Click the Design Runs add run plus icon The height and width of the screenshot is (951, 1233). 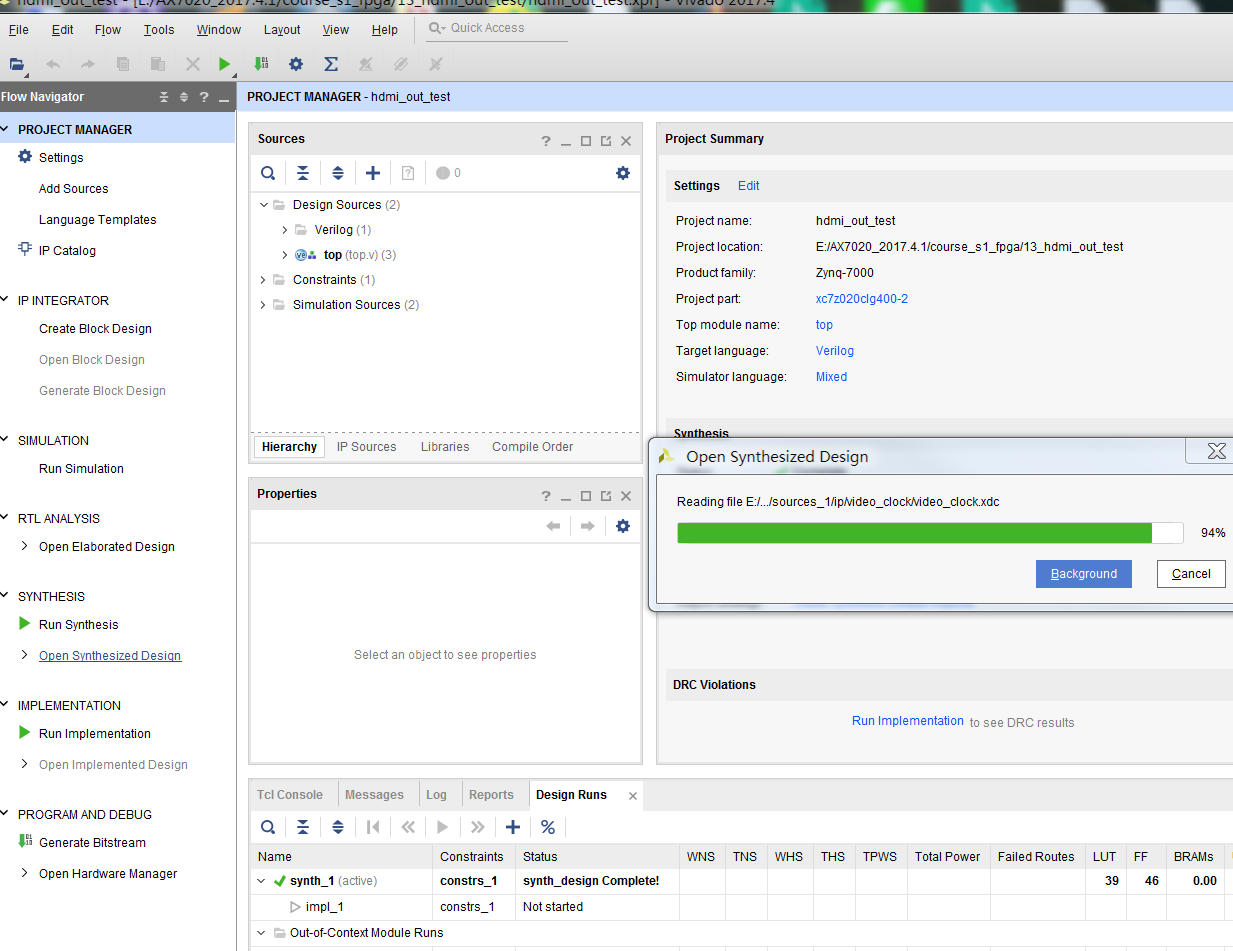[x=513, y=827]
